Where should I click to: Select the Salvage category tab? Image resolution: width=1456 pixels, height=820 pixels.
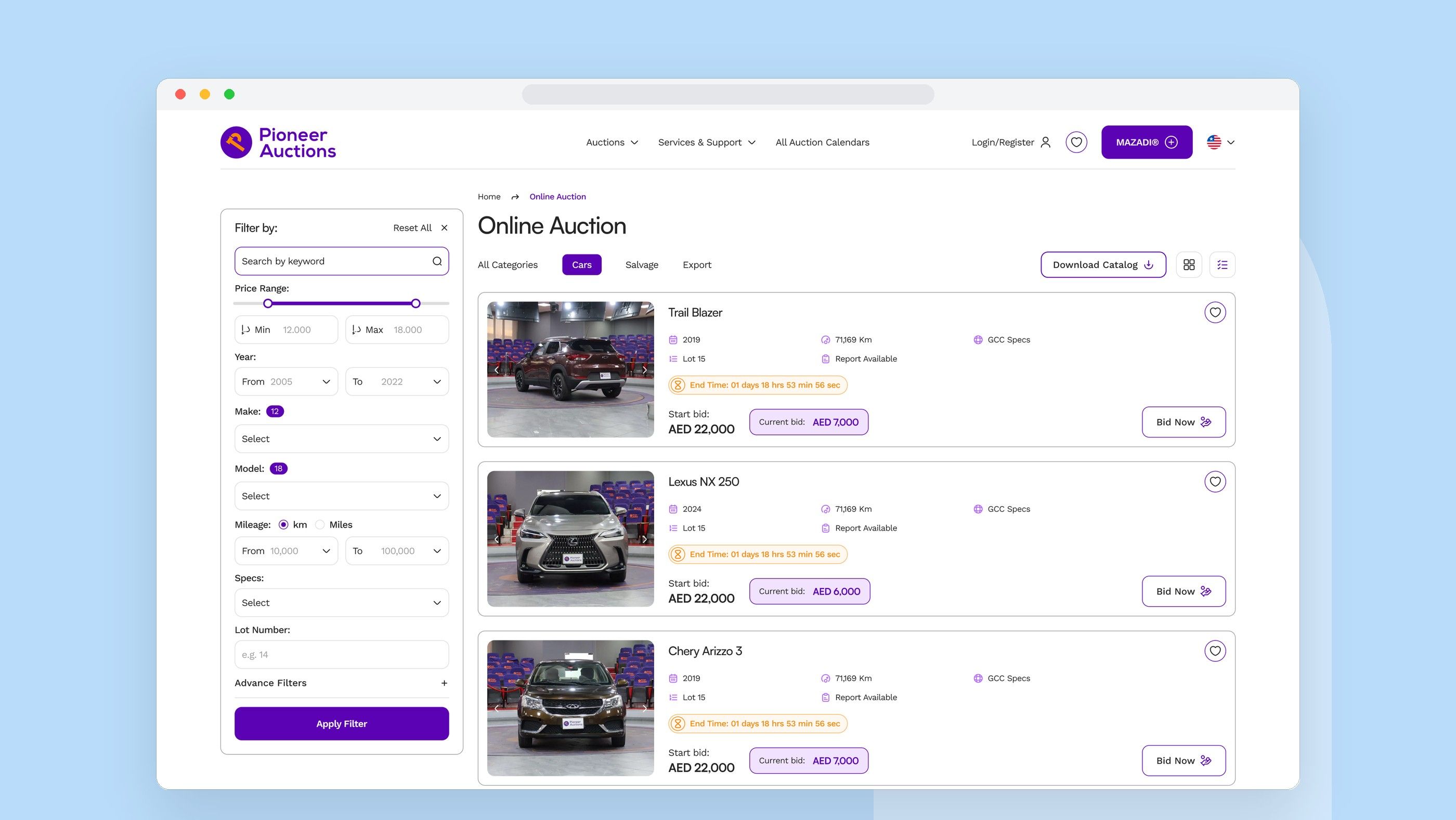point(642,265)
